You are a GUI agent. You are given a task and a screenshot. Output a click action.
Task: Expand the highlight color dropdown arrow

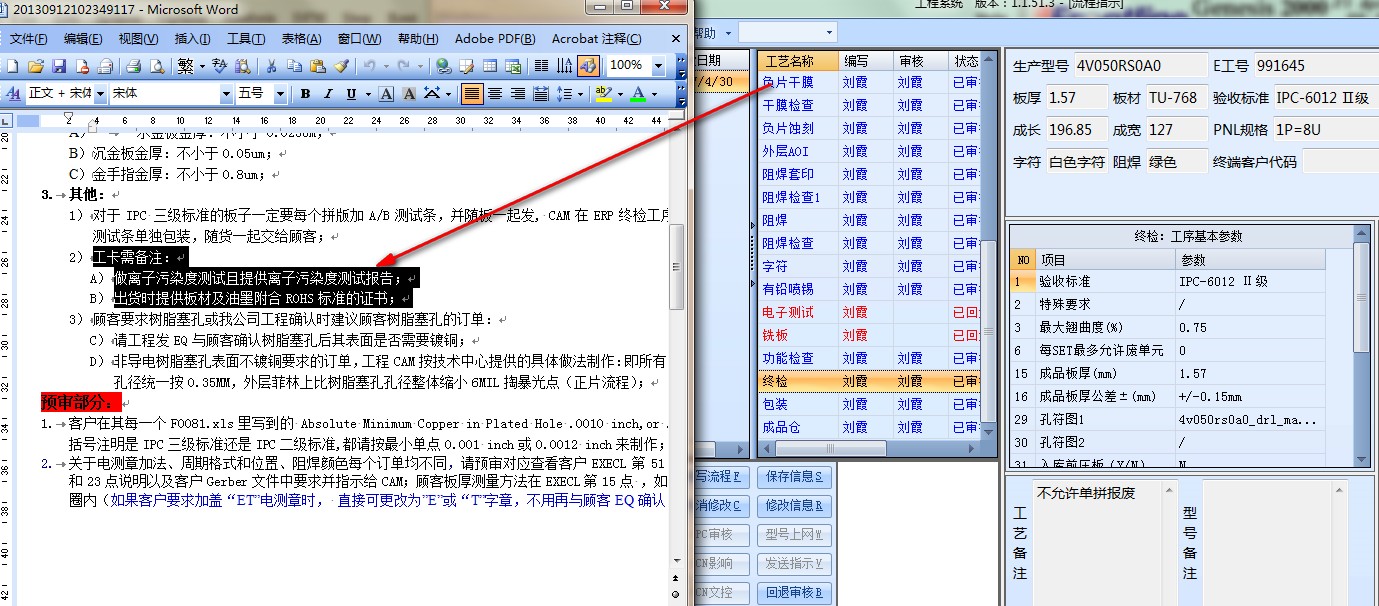coord(620,94)
